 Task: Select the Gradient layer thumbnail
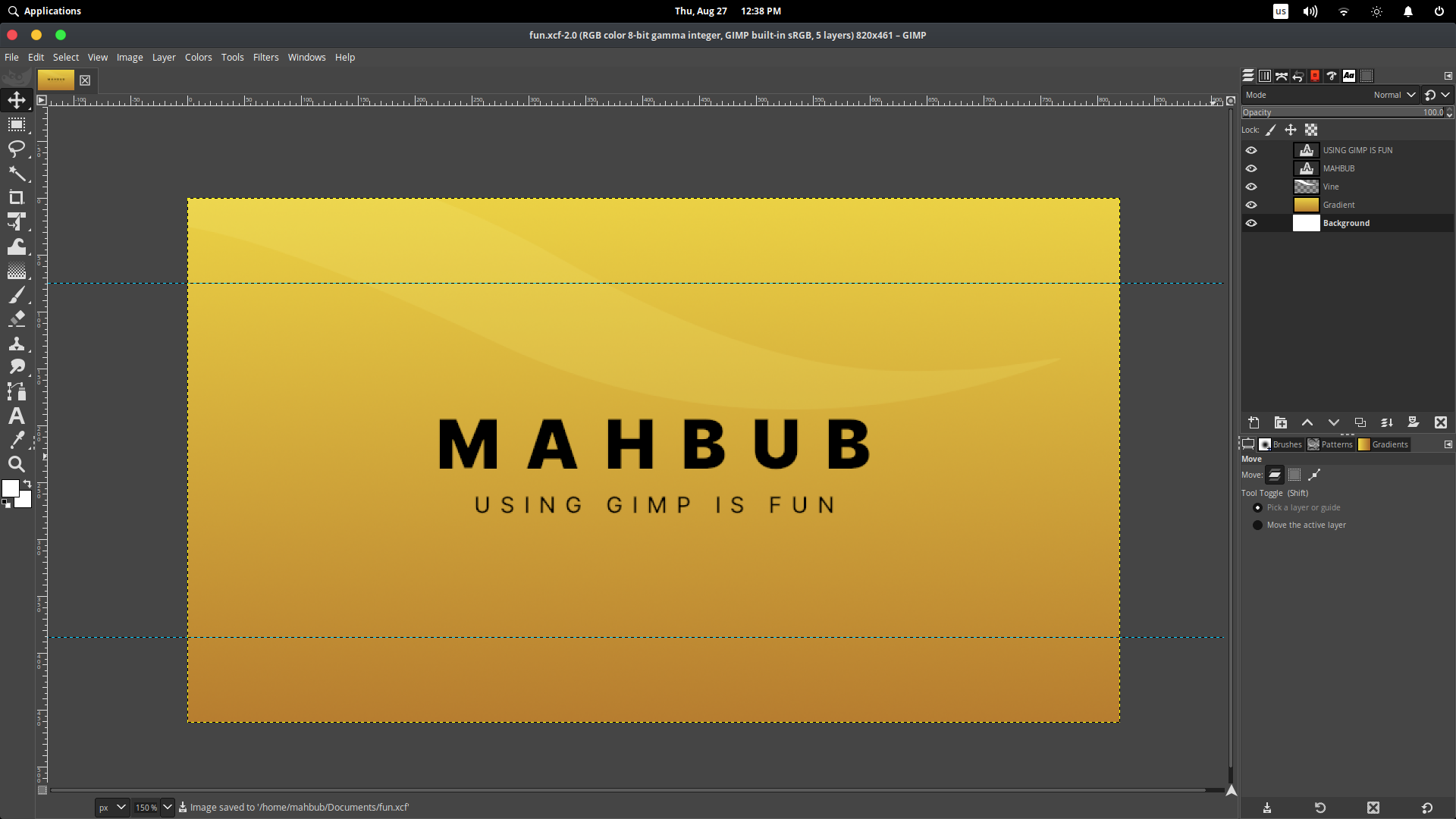coord(1306,205)
